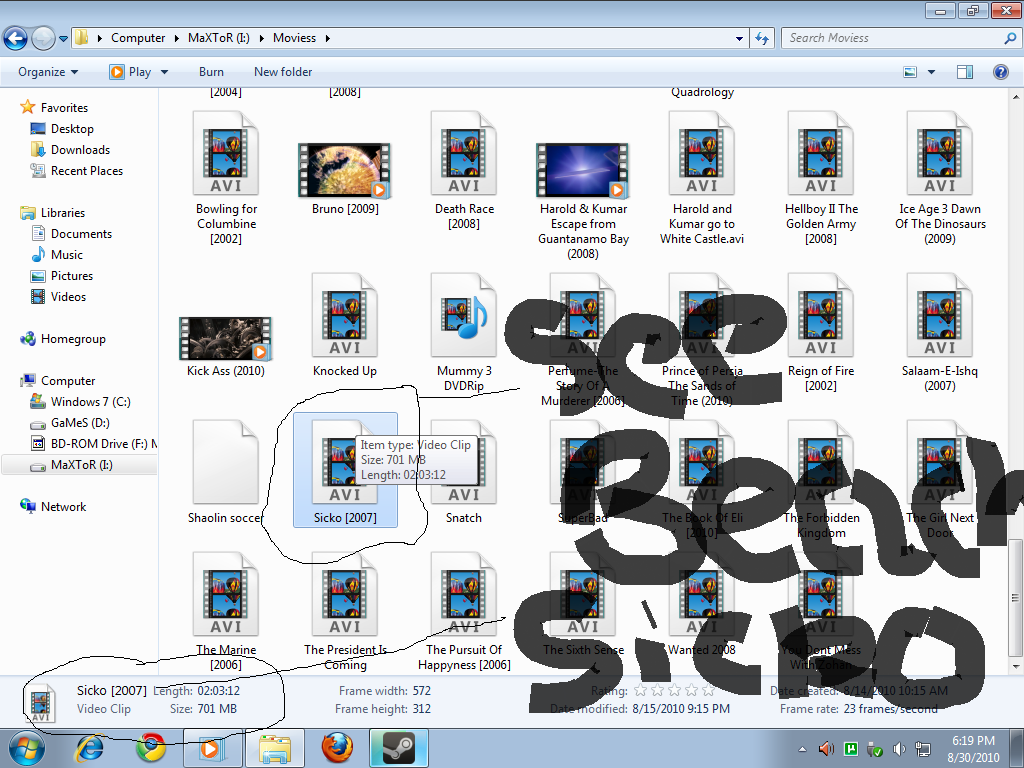Open the Windows Start menu
Viewport: 1024px width, 768px height.
tap(27, 748)
